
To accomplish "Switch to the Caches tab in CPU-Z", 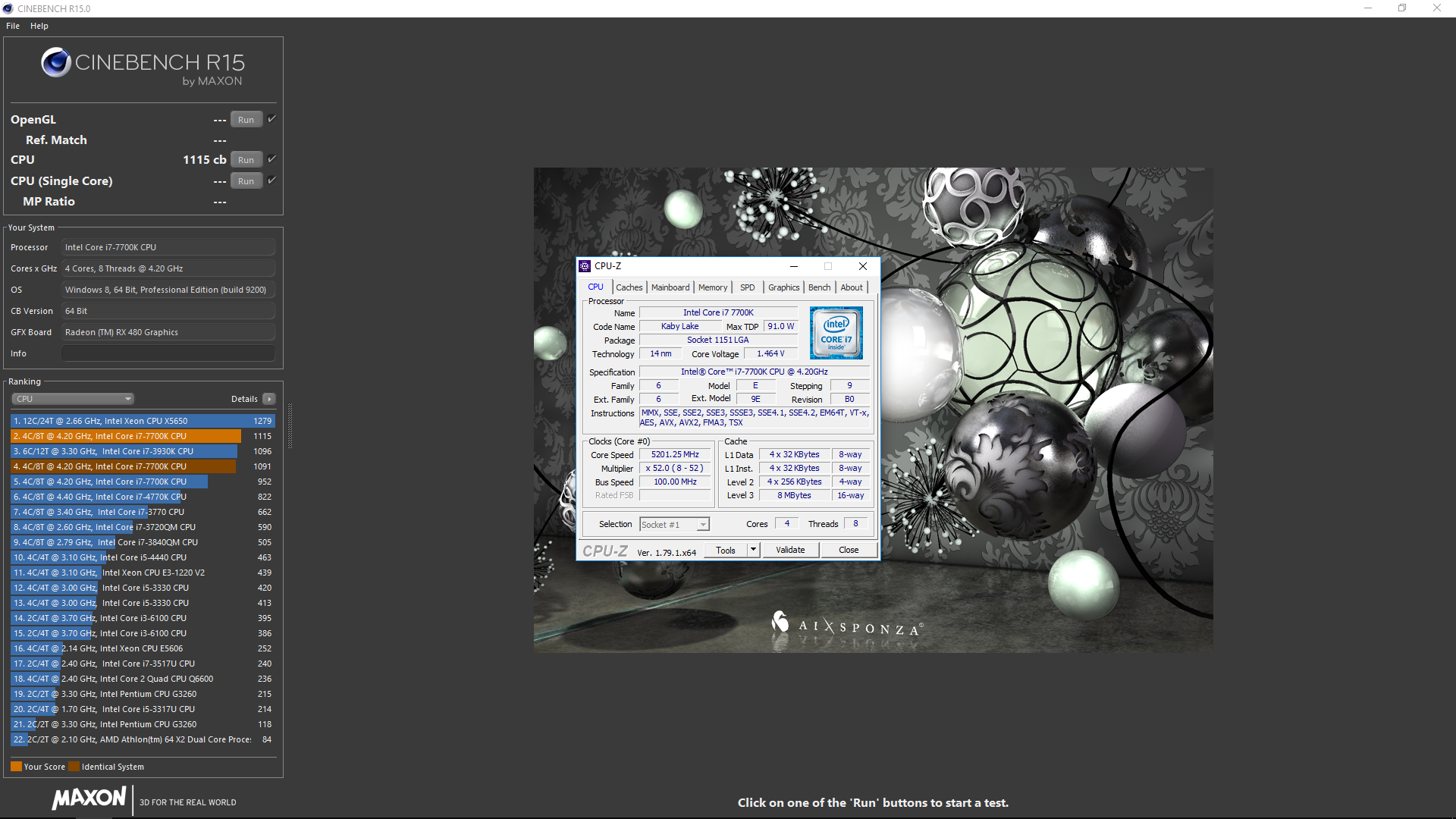I will (629, 287).
